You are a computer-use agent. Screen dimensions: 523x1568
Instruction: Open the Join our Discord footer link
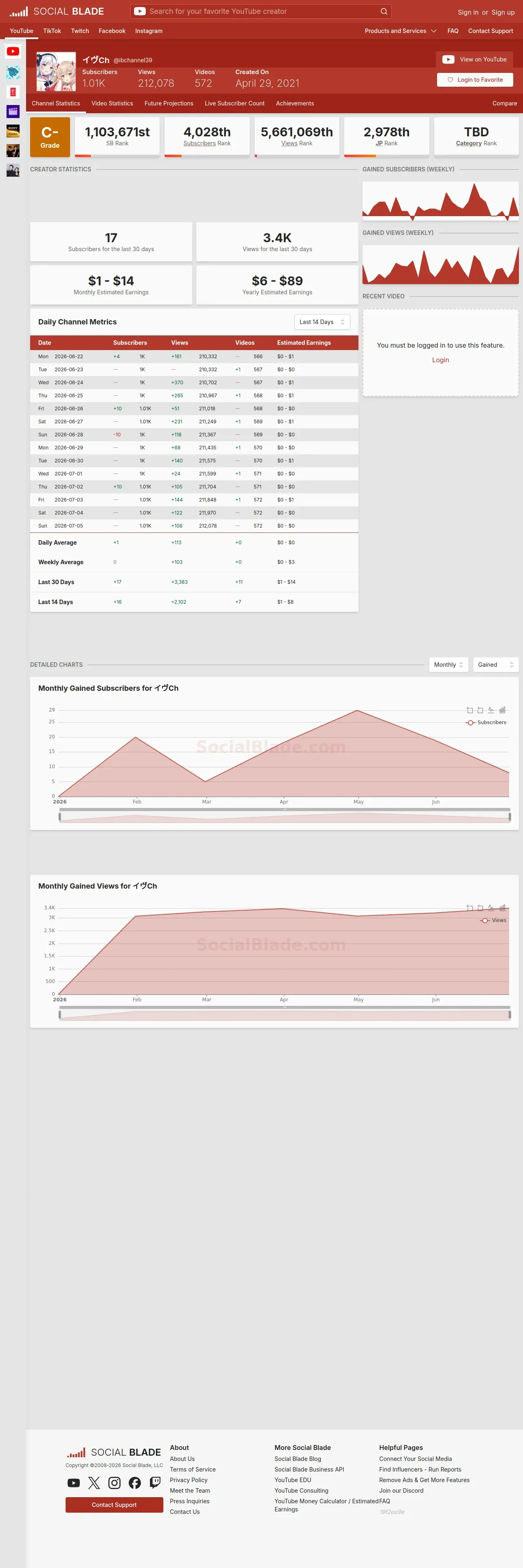pos(401,1491)
